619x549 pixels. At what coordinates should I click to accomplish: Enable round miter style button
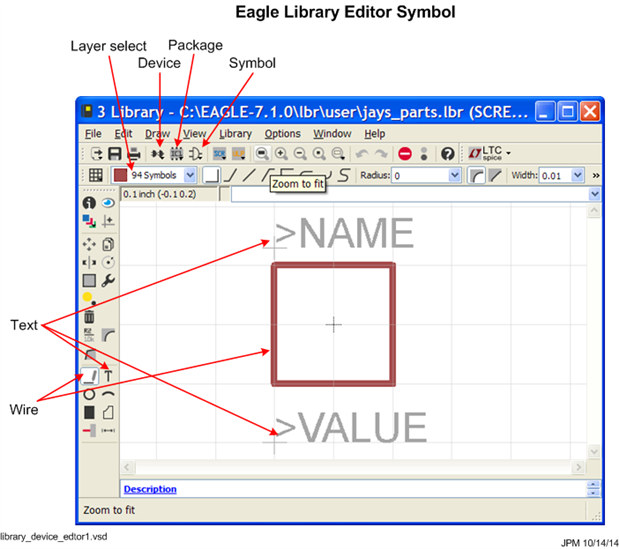(x=476, y=175)
